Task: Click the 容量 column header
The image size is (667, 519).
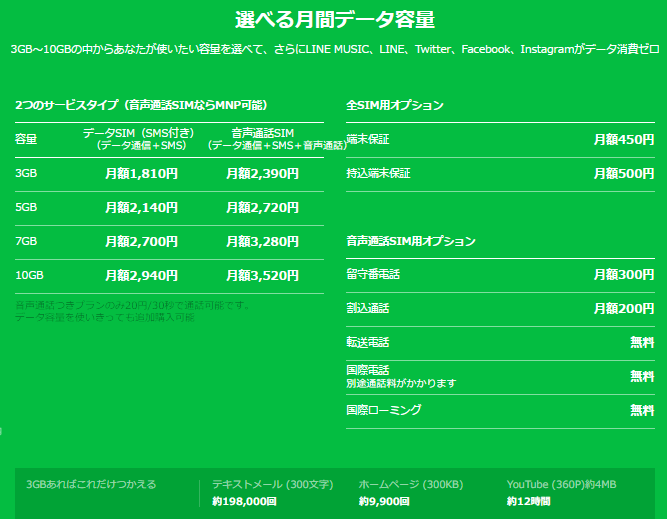Action: tap(26, 139)
